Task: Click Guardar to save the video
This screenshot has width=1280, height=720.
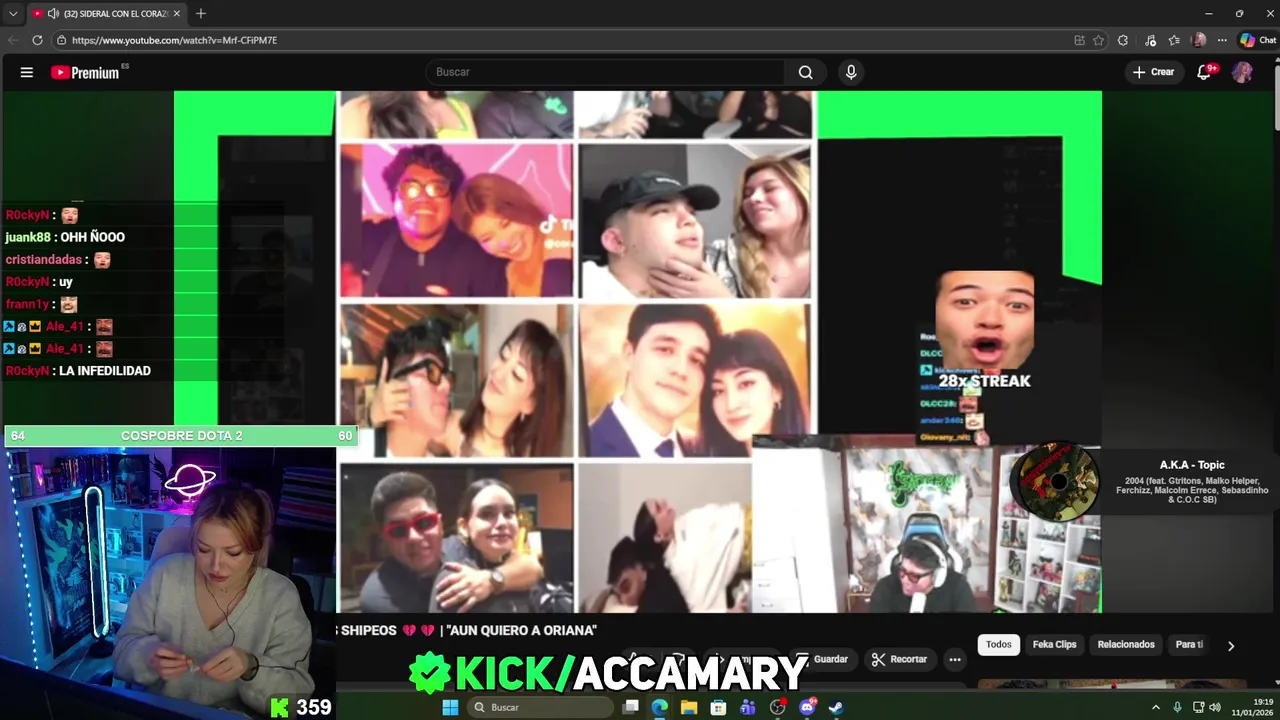Action: pos(822,659)
